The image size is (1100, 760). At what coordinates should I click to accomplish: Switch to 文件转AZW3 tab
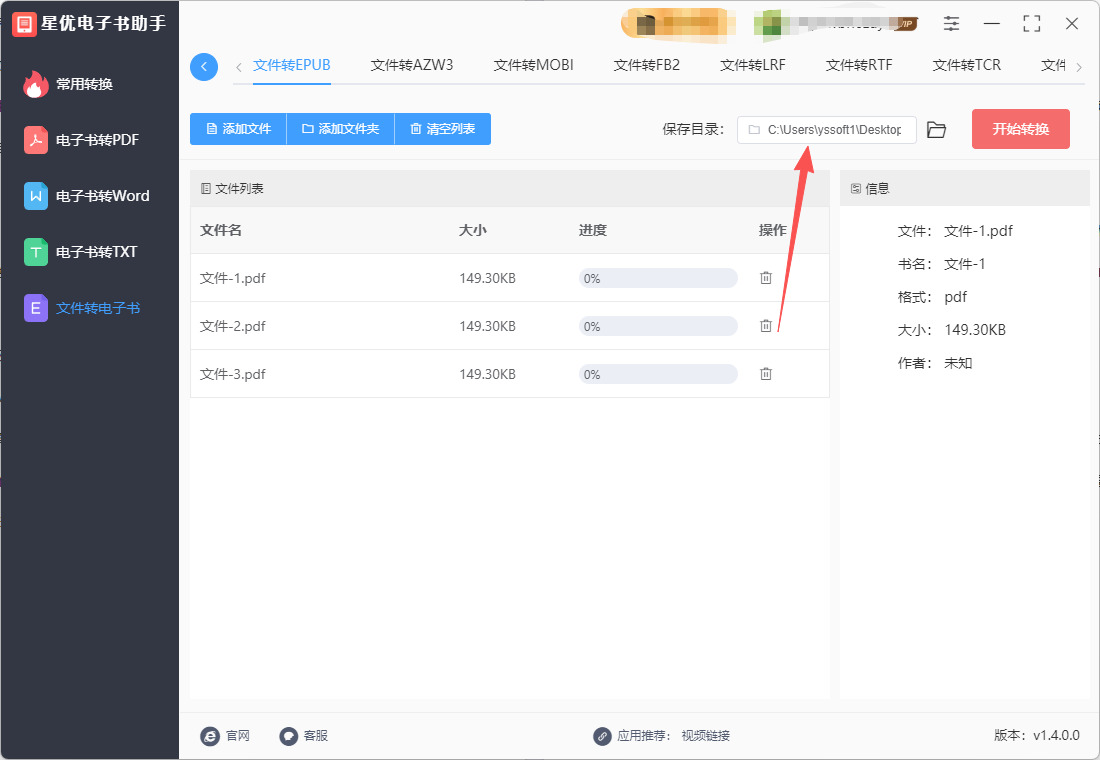tap(412, 65)
